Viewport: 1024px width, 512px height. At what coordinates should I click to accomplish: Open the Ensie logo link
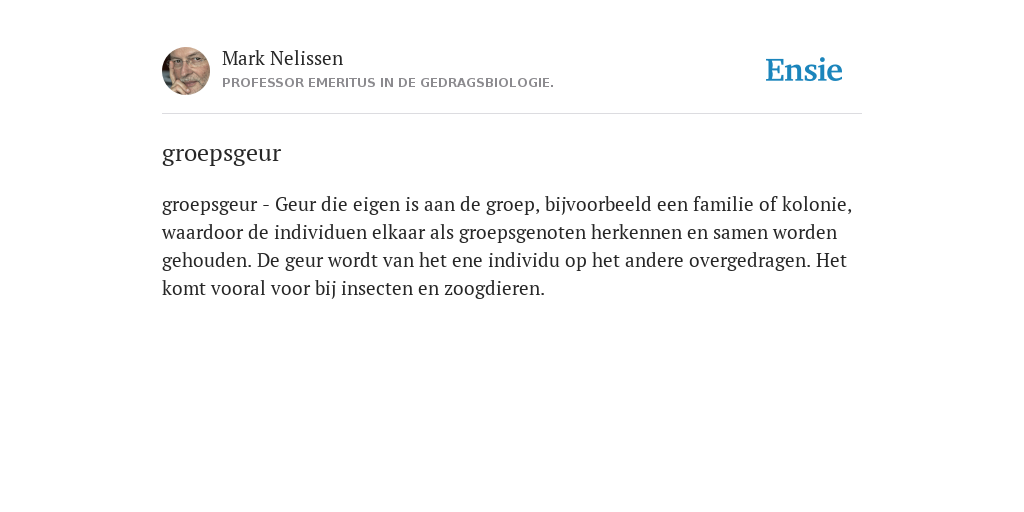pyautogui.click(x=803, y=70)
